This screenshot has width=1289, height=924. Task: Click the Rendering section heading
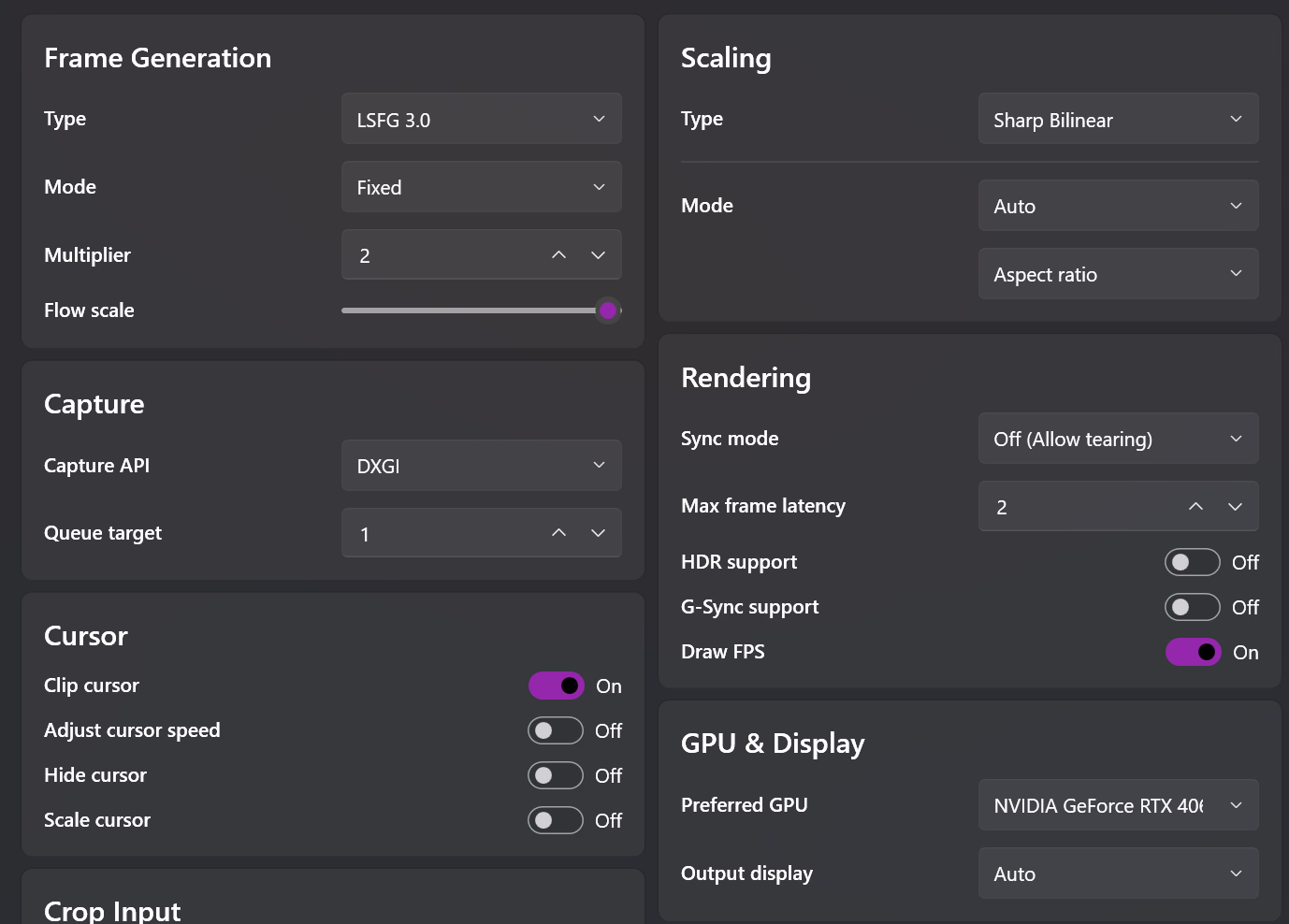click(x=746, y=378)
